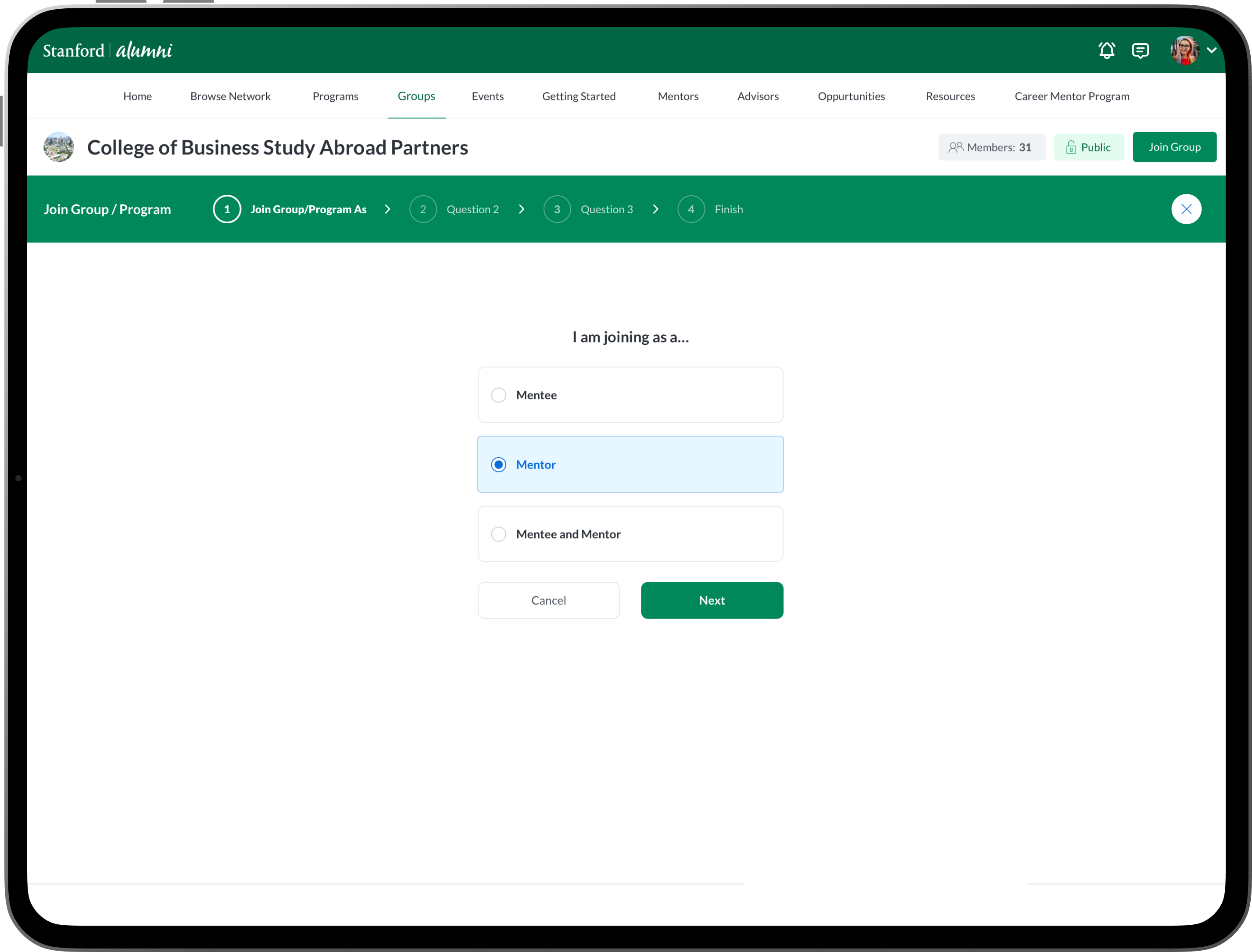Viewport: 1252px width, 952px height.
Task: Select the Mentee radio option
Action: click(x=498, y=395)
